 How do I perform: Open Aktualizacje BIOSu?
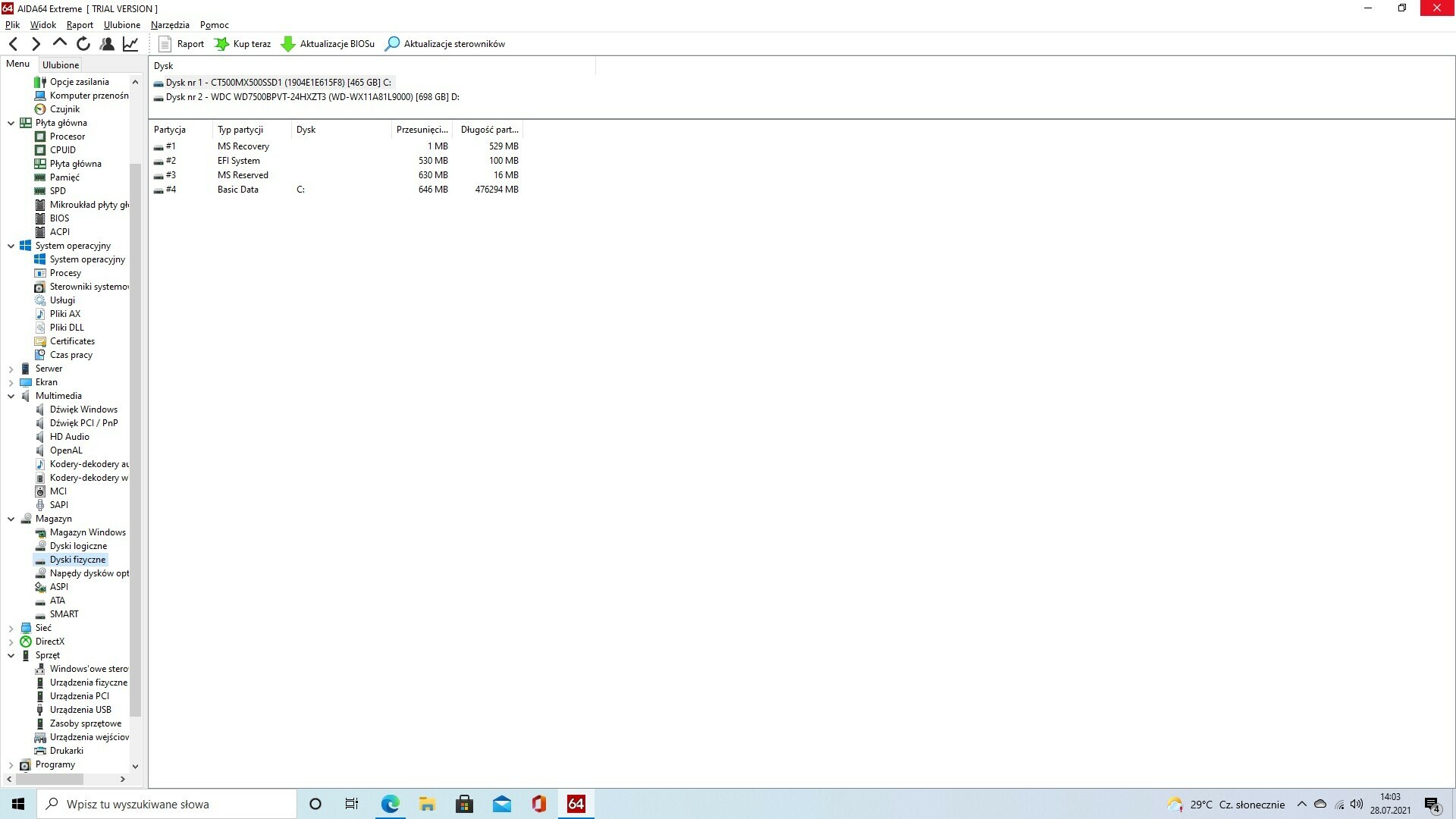pos(328,44)
